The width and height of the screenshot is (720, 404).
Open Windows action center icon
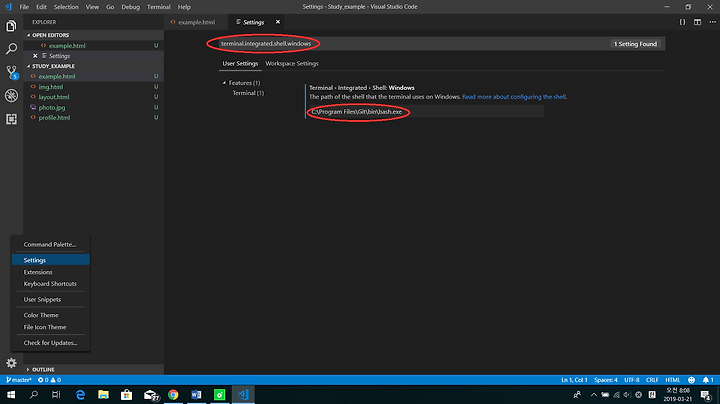706,395
